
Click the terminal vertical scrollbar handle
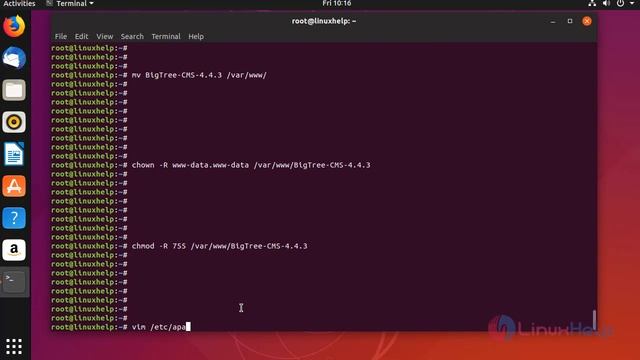pos(594,320)
